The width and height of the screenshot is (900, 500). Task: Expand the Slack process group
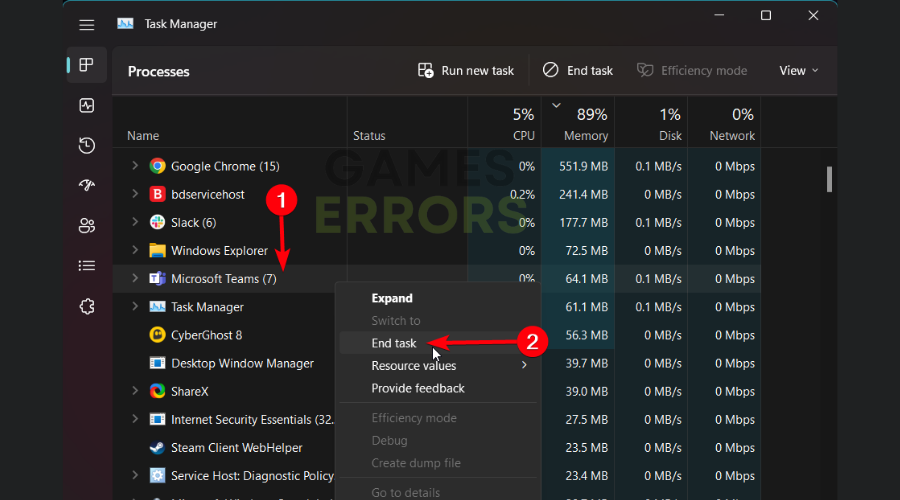(x=135, y=222)
